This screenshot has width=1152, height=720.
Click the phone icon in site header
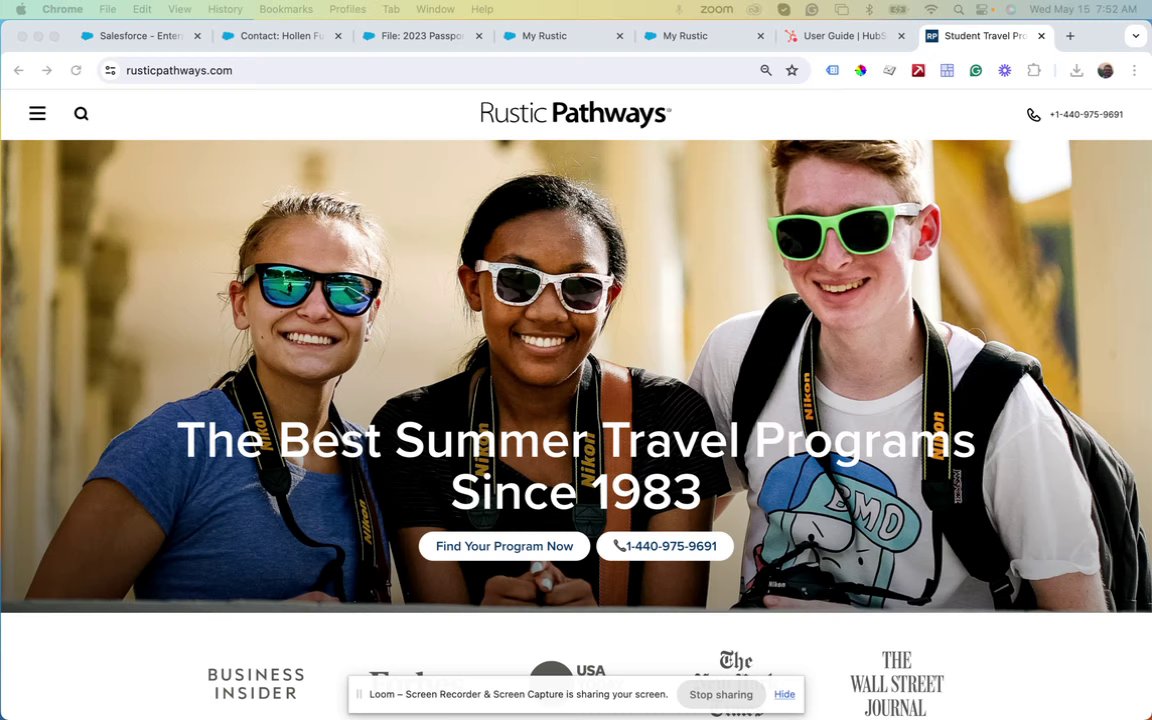pos(1034,115)
